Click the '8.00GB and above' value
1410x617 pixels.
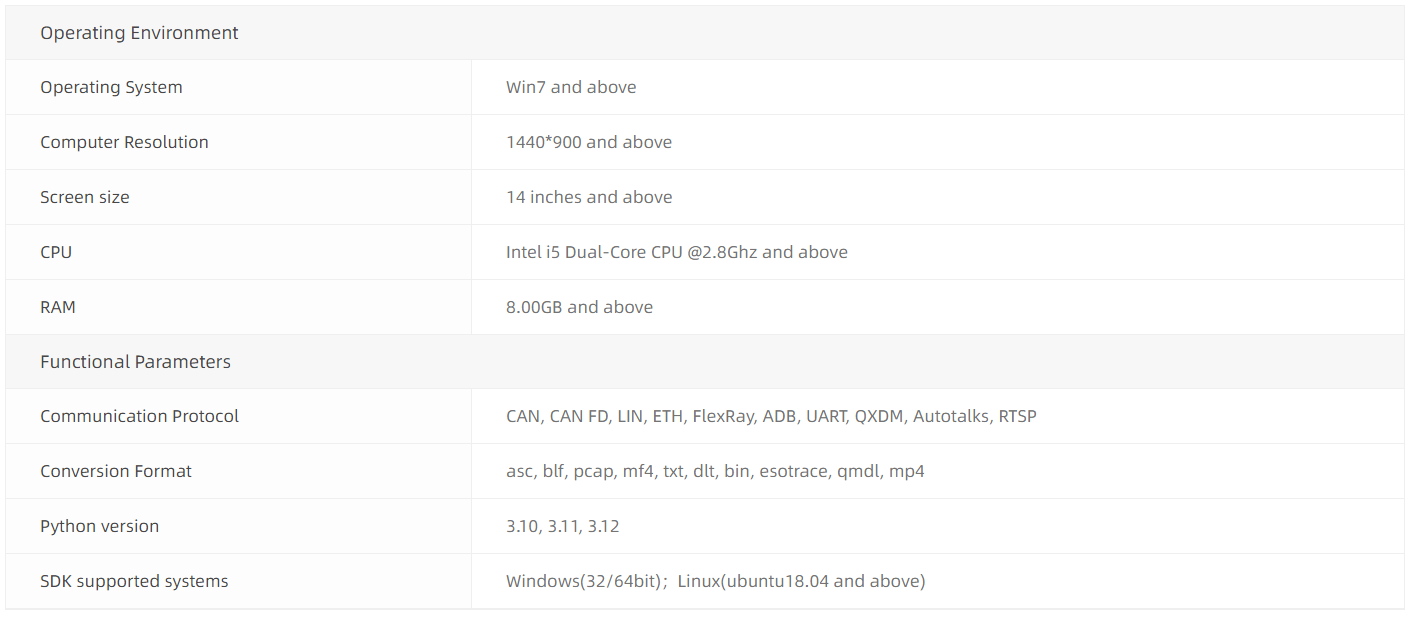579,307
